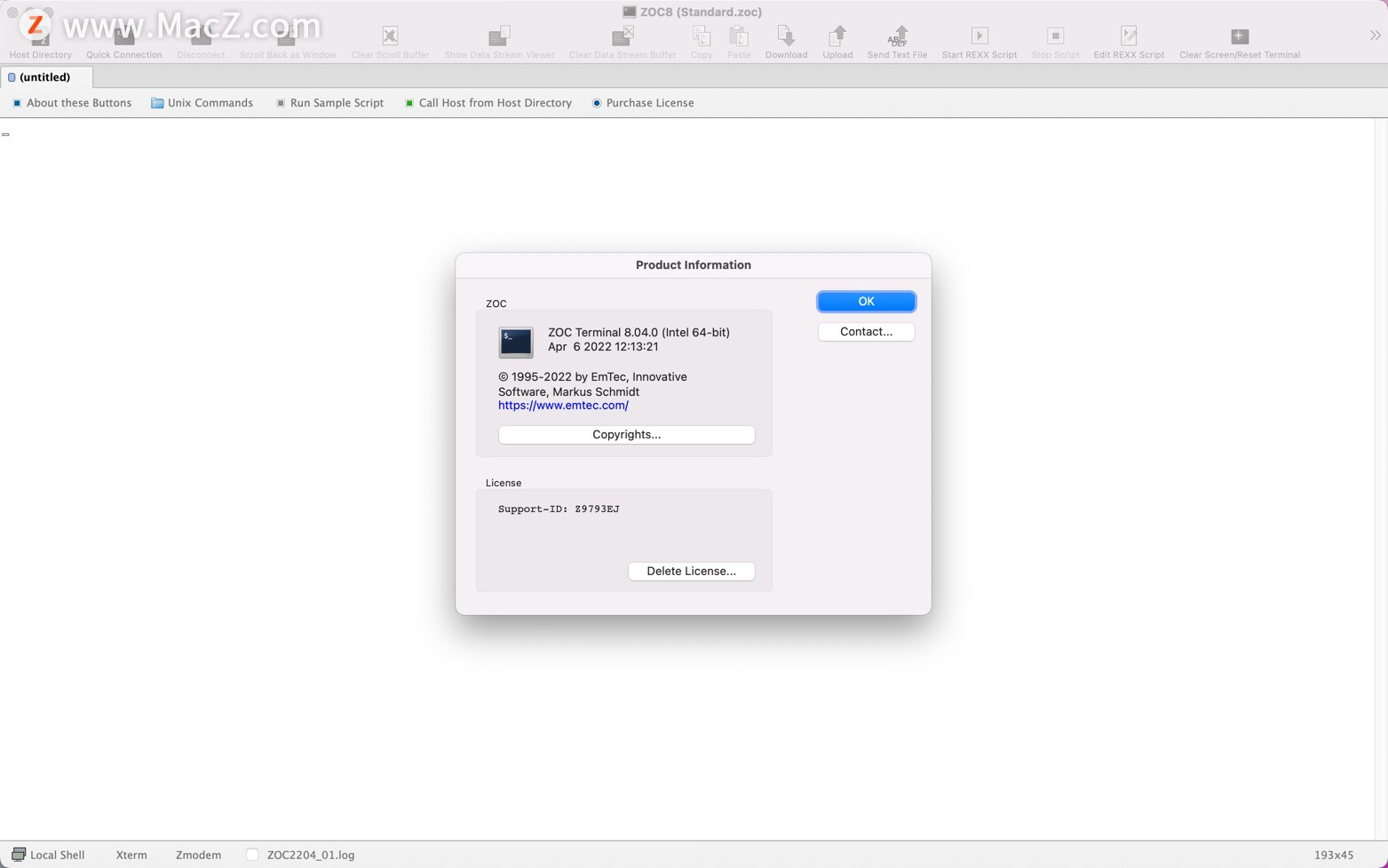Click ZOC Terminal 8.04.0 version text

pyautogui.click(x=638, y=333)
